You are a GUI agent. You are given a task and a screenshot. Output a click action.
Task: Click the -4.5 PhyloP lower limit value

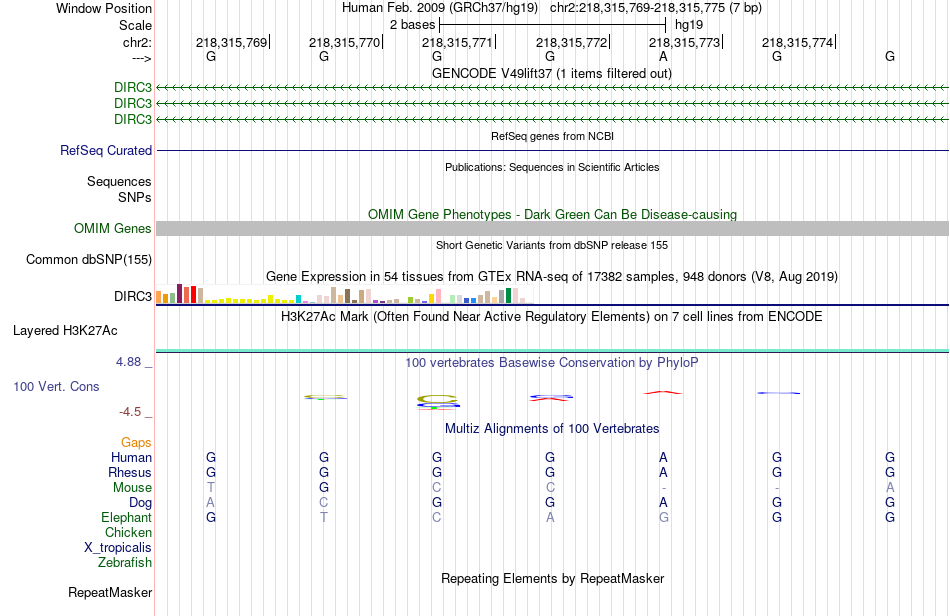pyautogui.click(x=130, y=412)
